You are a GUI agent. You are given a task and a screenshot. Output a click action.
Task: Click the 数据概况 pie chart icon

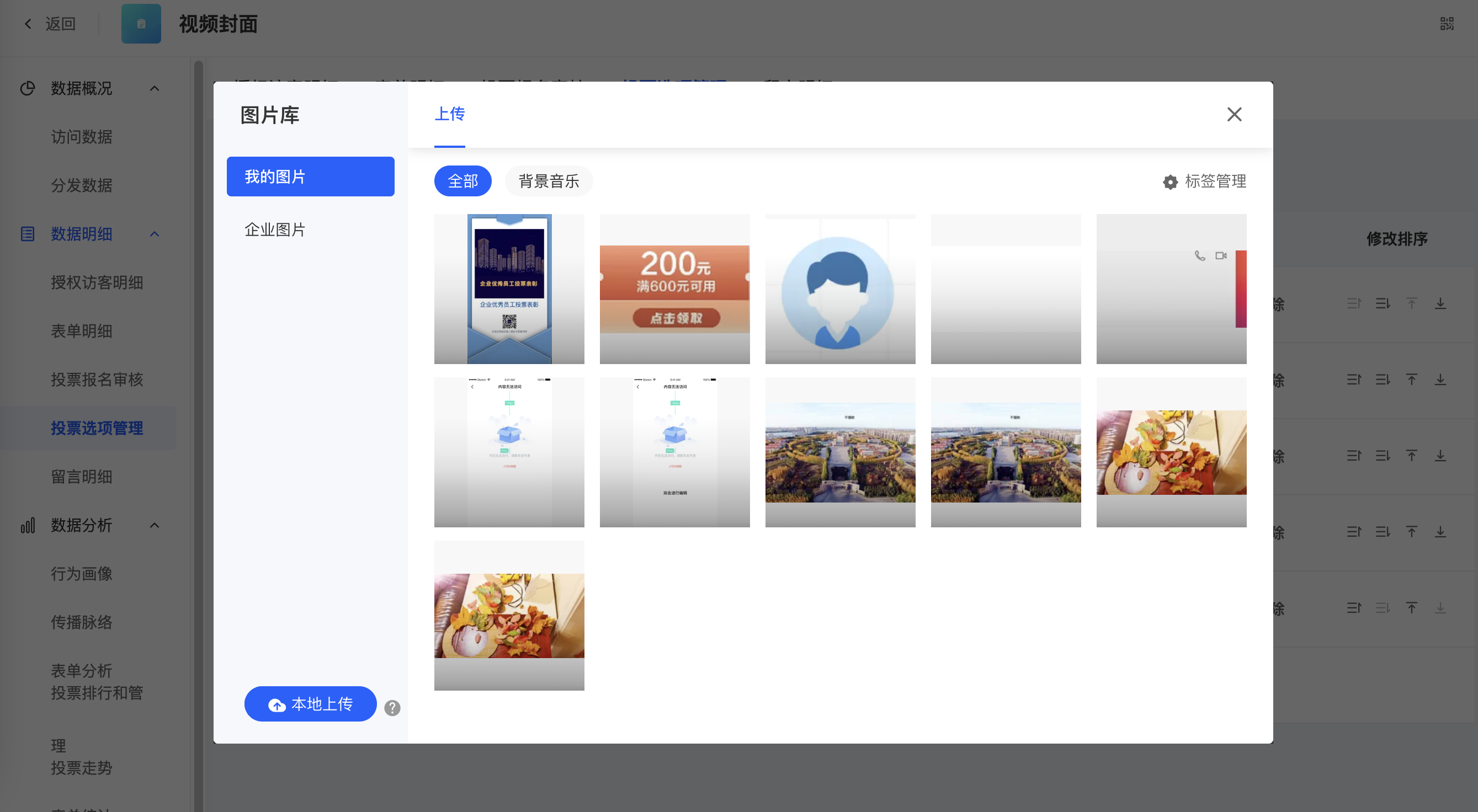[28, 88]
